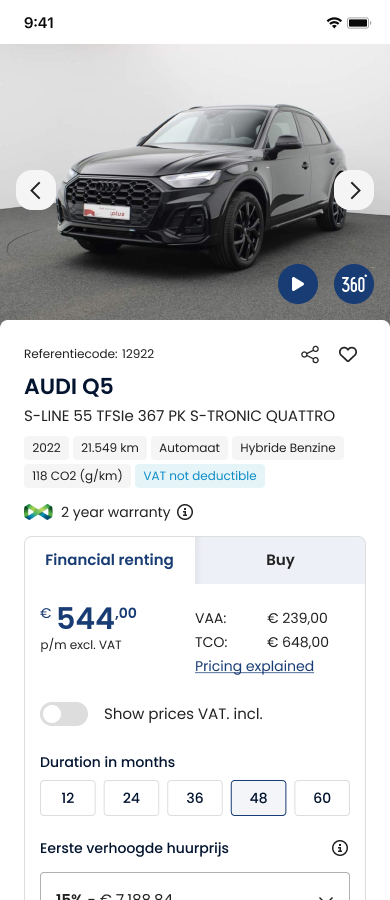
Task: Add the car to favorites
Action: 347,354
